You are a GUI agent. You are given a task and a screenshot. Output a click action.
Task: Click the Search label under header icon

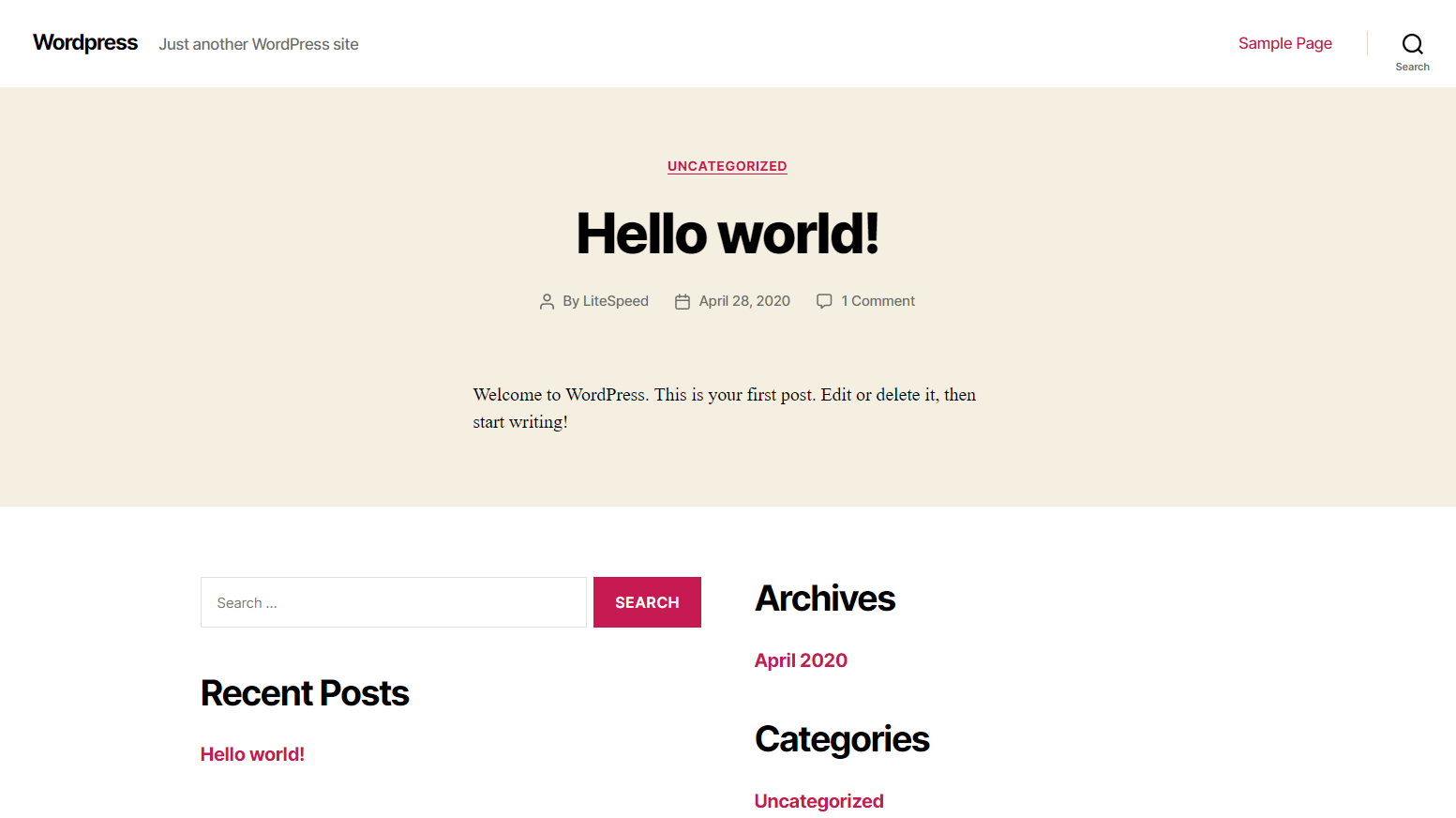click(1412, 67)
